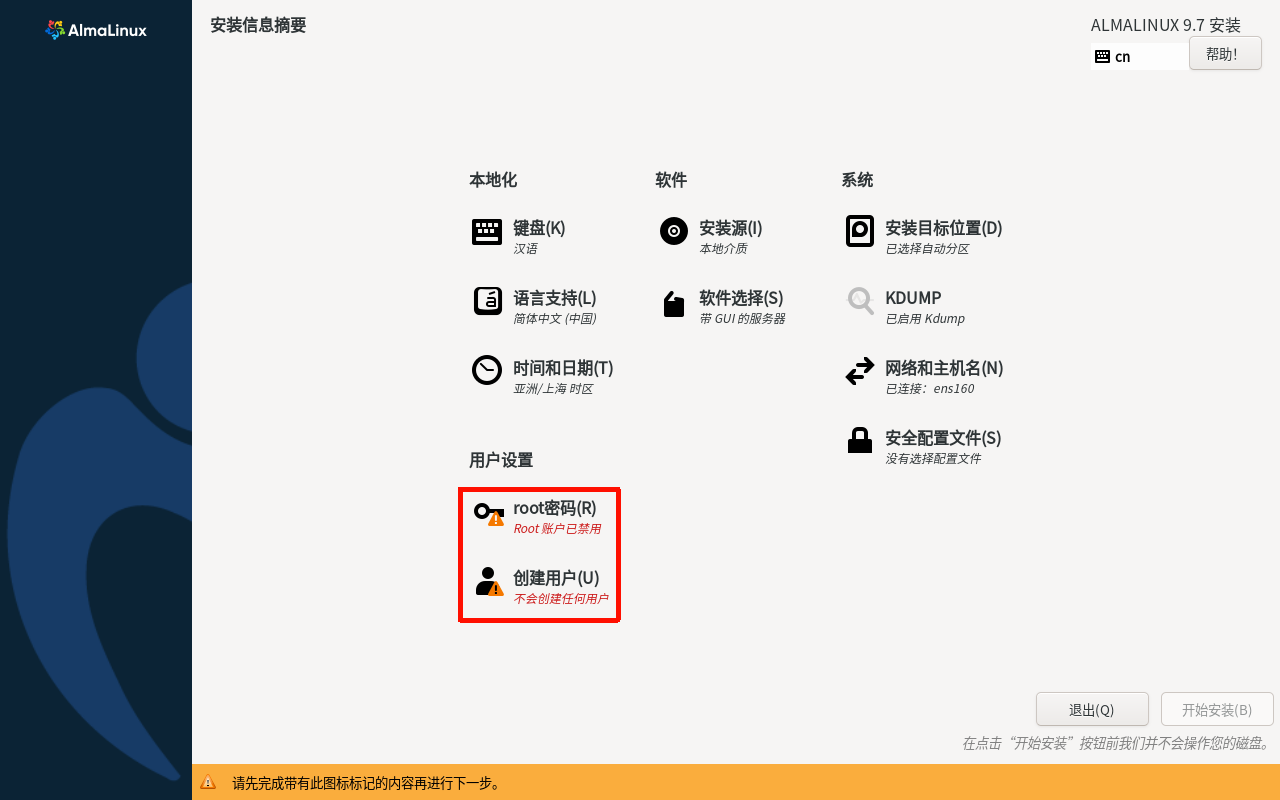The height and width of the screenshot is (800, 1280).
Task: Click the 没有选择配置文件 status text
Action: pos(933,459)
